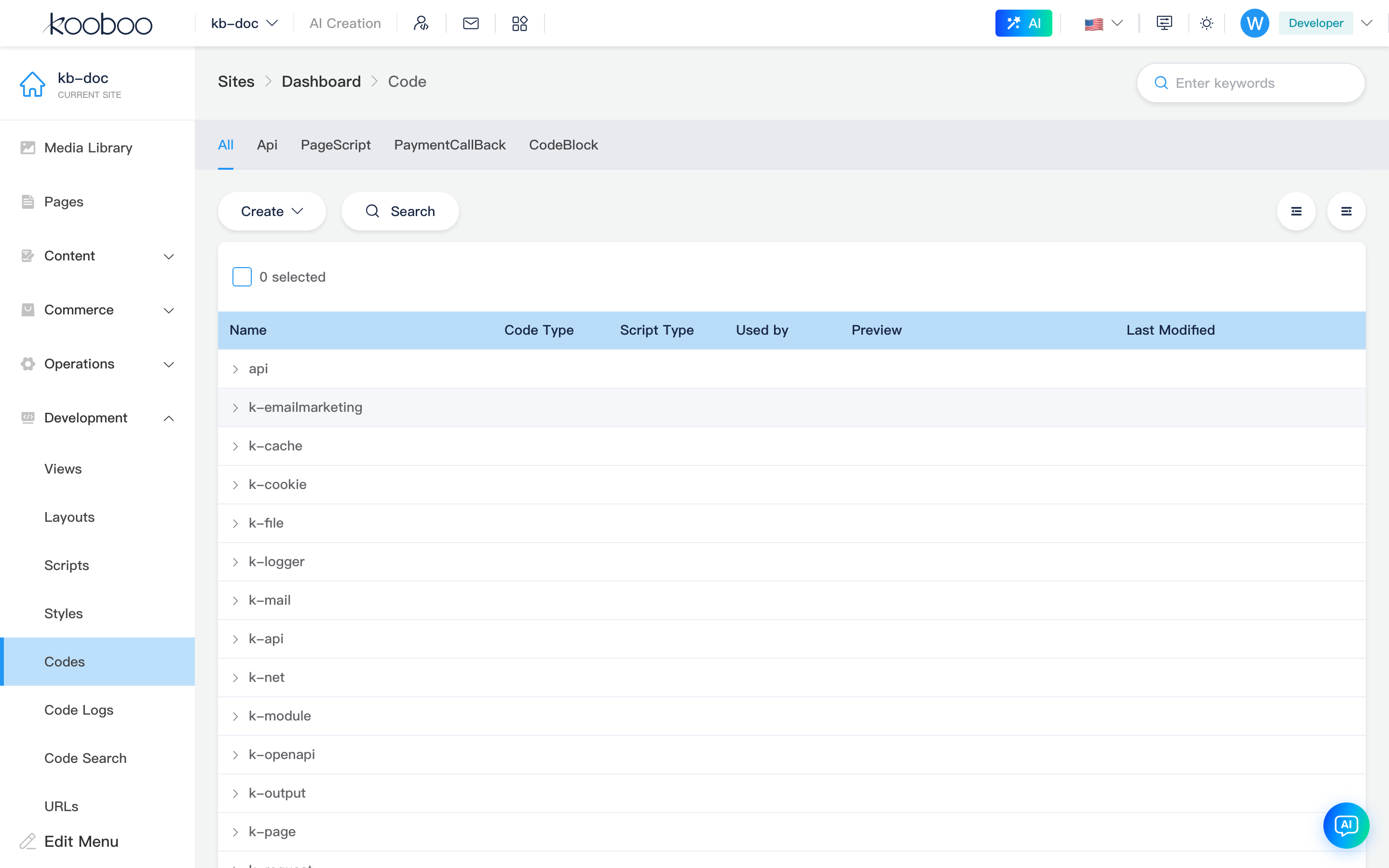Expand the k-openapi folder

[x=235, y=754]
